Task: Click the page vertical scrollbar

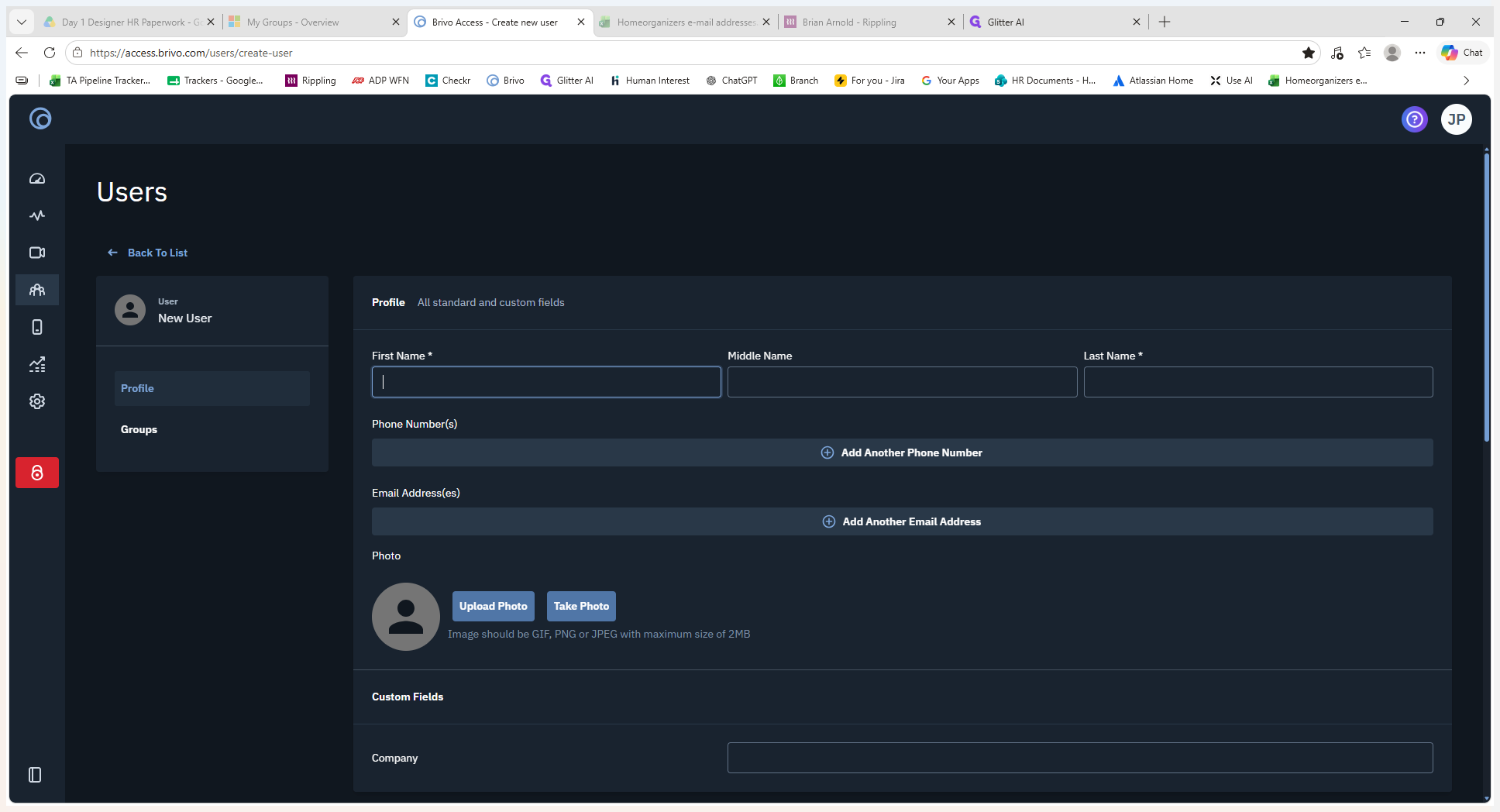Action: tap(1487, 298)
